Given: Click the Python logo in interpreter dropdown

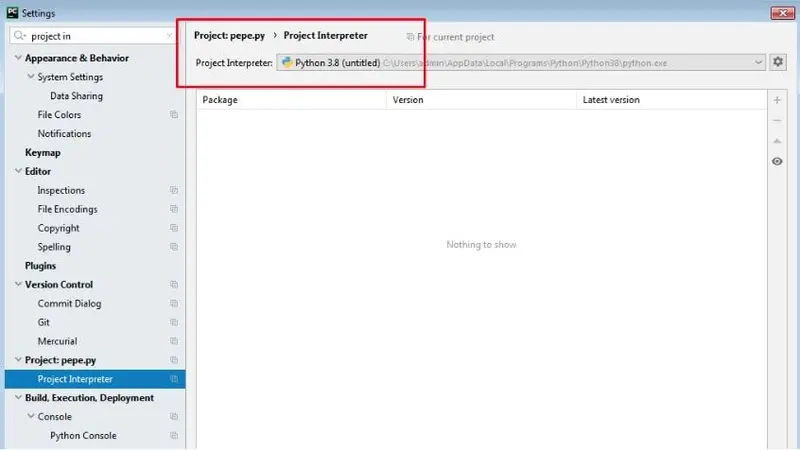Looking at the screenshot, I should [287, 62].
